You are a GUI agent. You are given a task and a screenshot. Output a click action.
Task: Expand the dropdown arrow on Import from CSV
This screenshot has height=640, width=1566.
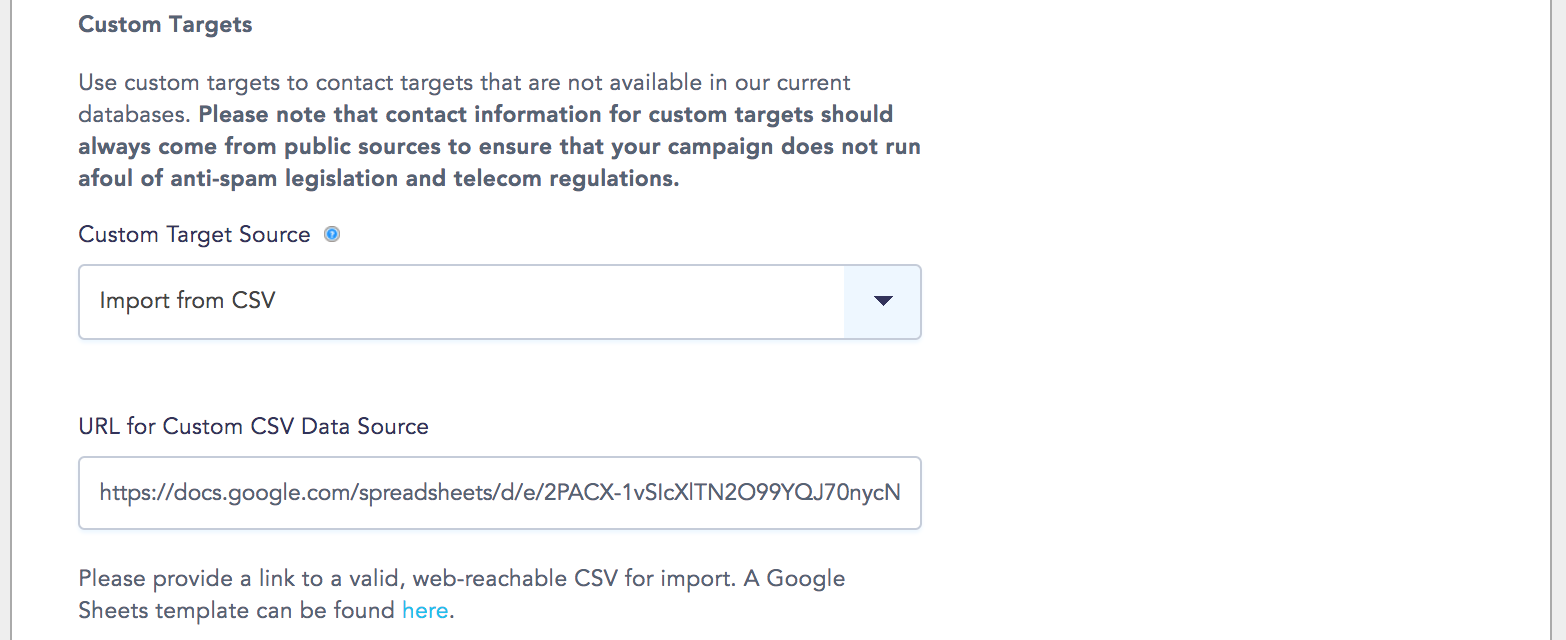[x=882, y=301]
